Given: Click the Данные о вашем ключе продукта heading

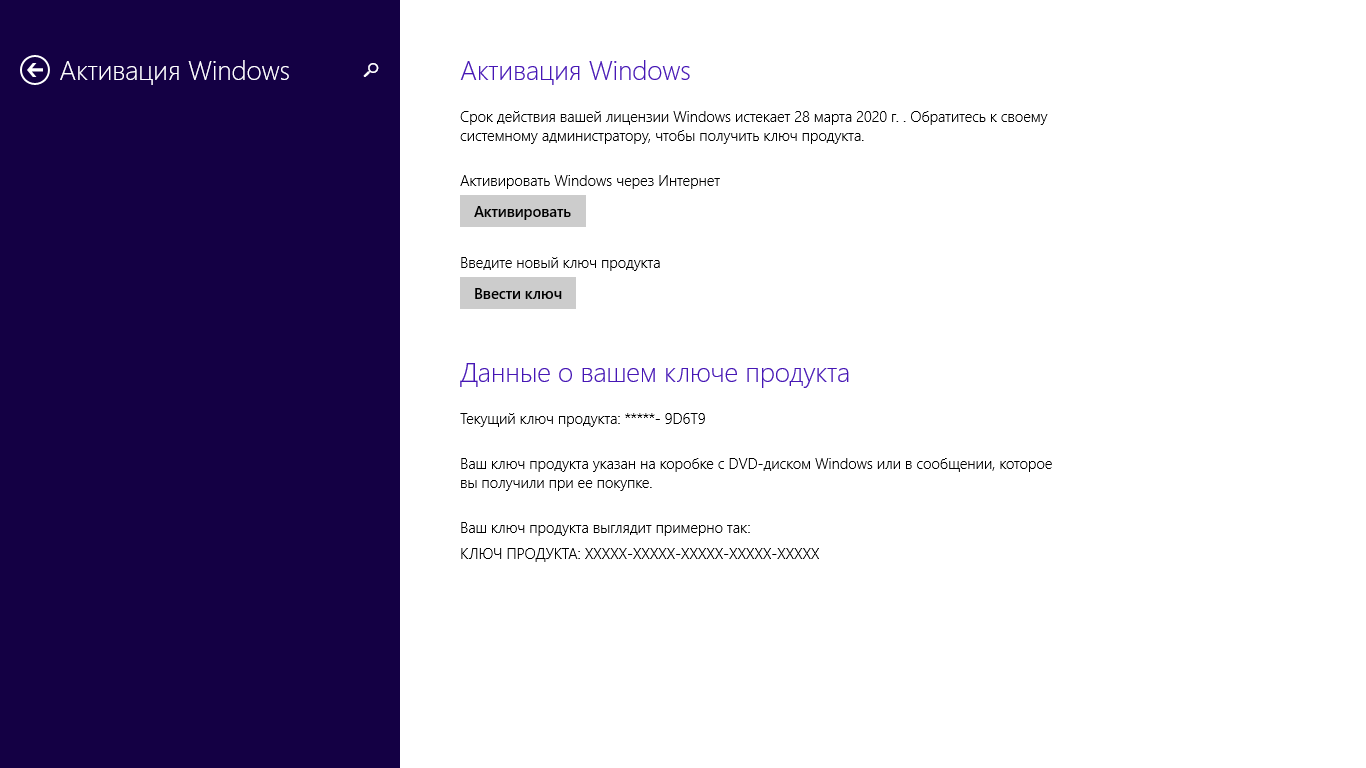Looking at the screenshot, I should [x=655, y=373].
